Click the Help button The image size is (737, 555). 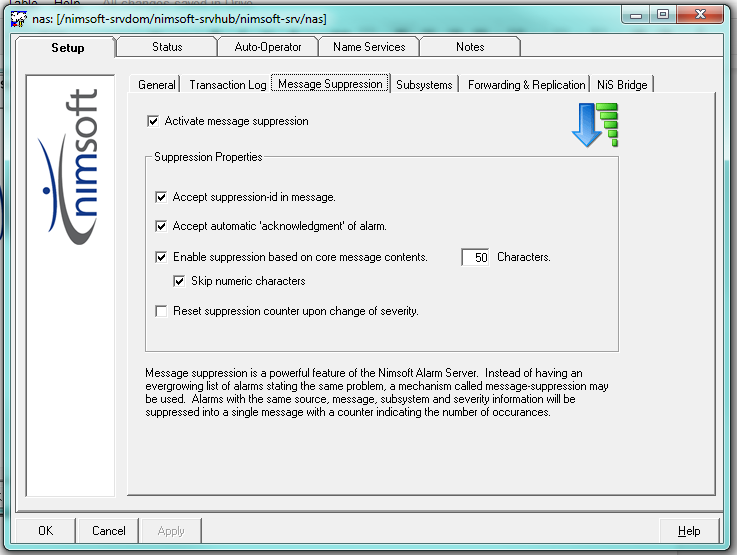tap(689, 531)
